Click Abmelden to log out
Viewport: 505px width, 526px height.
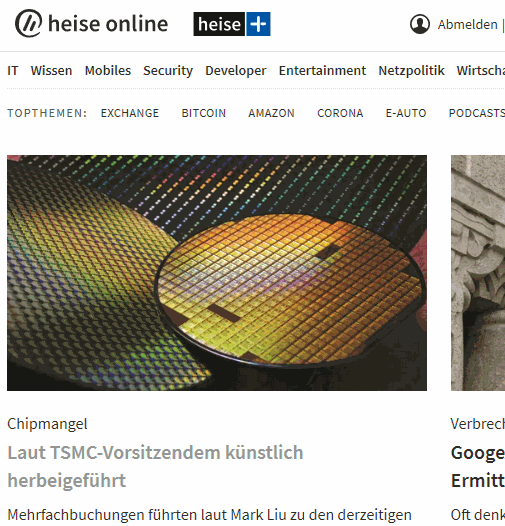pyautogui.click(x=467, y=24)
